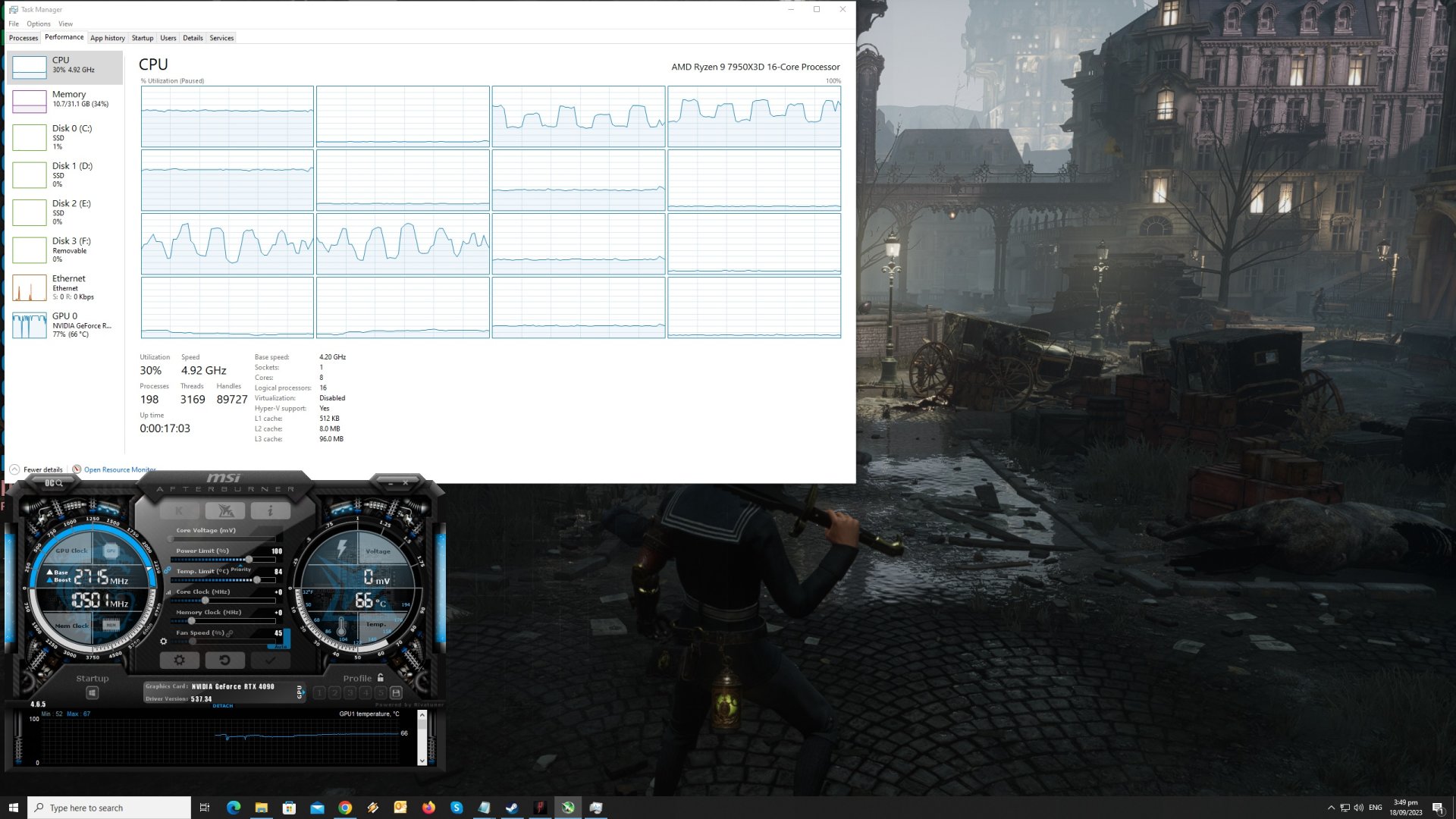This screenshot has width=1456, height=819.
Task: Open Afterburner settings with the gear icon
Action: pos(180,661)
